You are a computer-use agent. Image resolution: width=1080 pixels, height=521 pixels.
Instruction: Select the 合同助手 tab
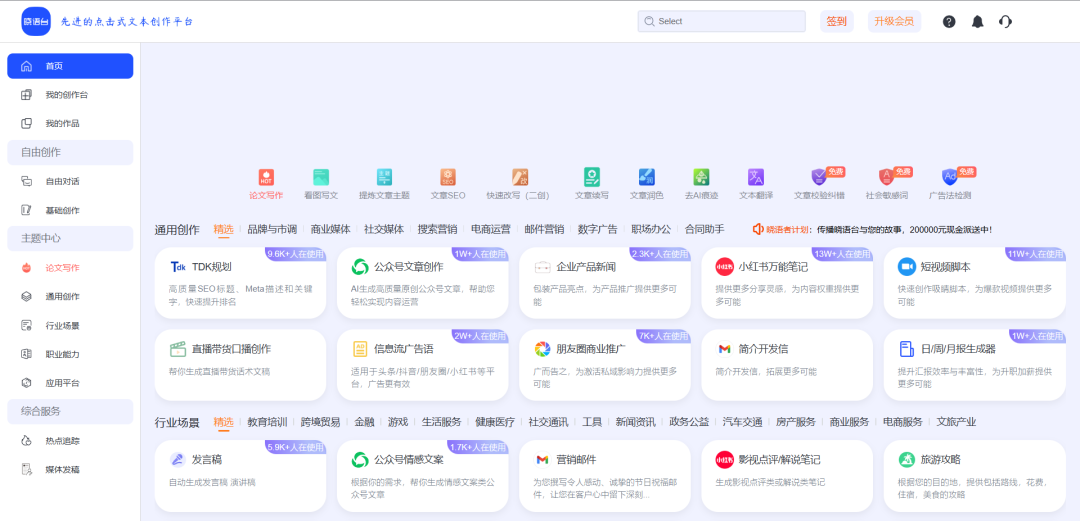(705, 229)
